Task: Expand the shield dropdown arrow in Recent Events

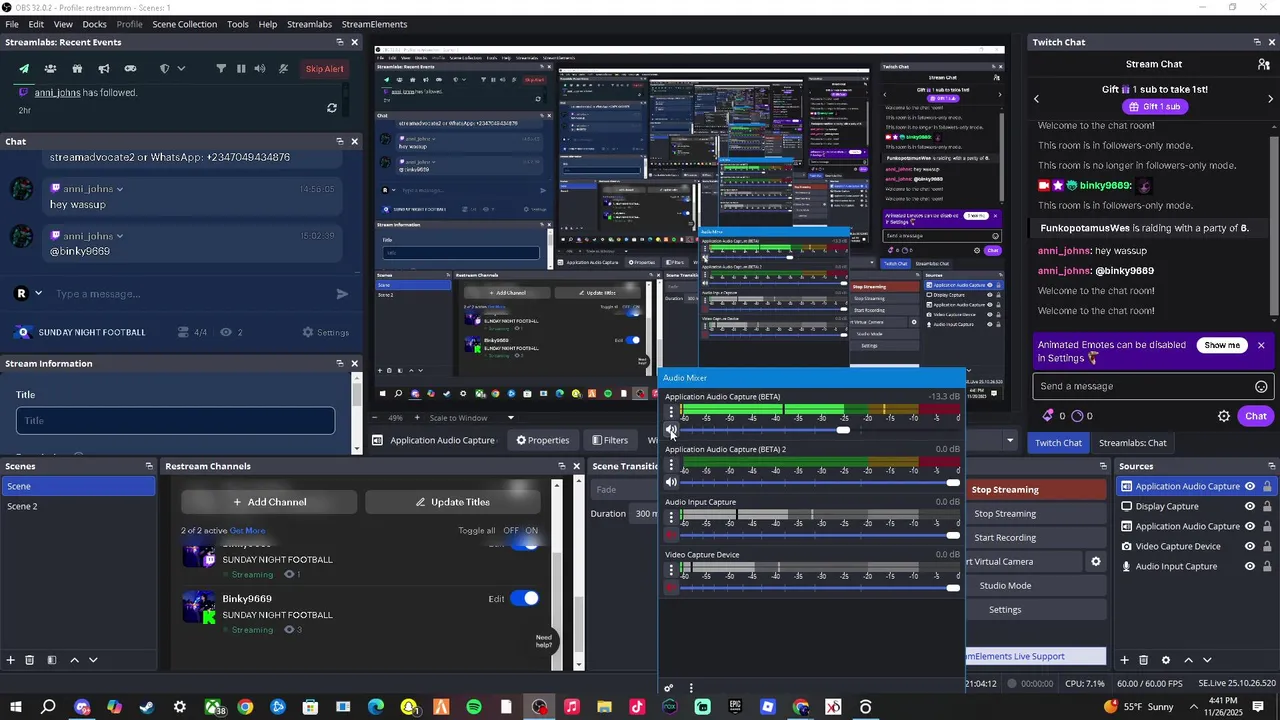Action: [181, 69]
